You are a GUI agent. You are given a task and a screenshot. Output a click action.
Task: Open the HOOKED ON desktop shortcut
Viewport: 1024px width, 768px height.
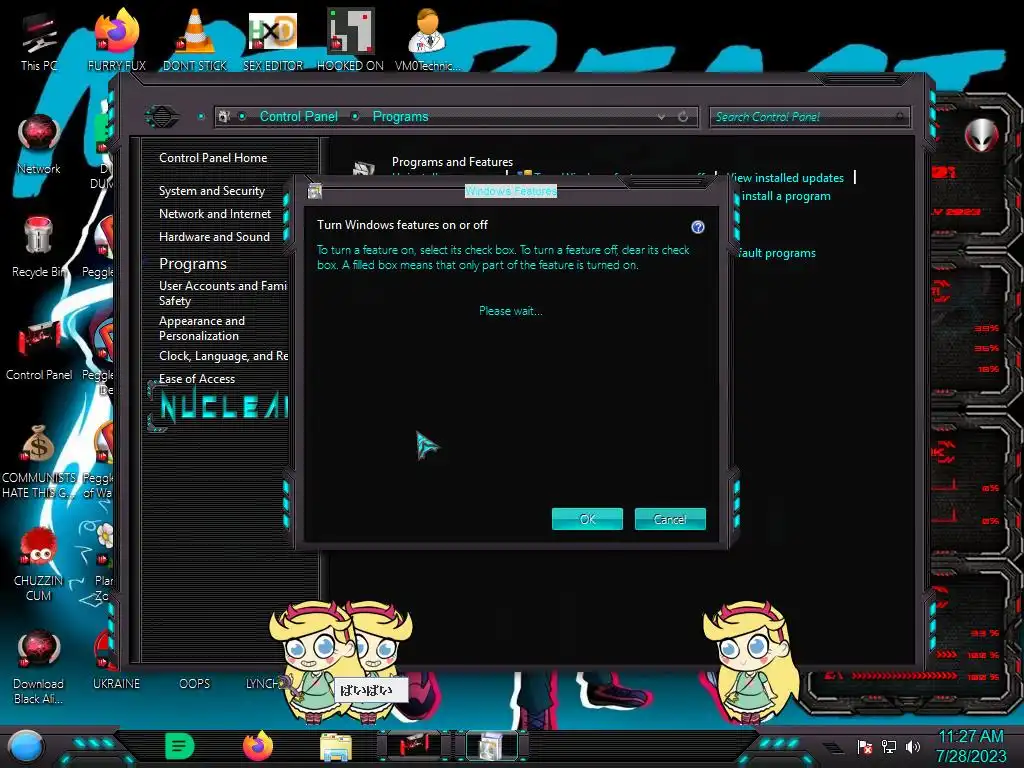pyautogui.click(x=350, y=40)
